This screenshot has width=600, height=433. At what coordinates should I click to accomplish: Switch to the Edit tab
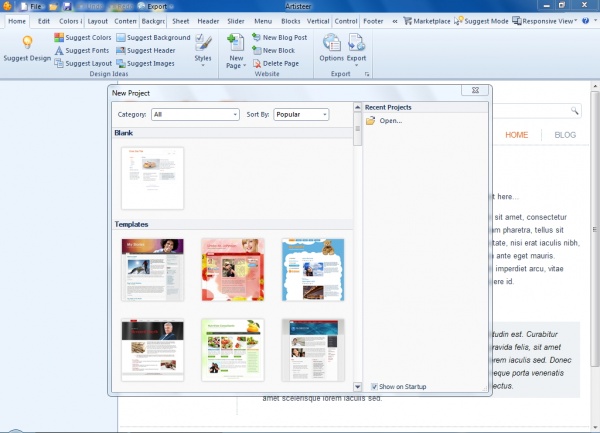[44, 21]
